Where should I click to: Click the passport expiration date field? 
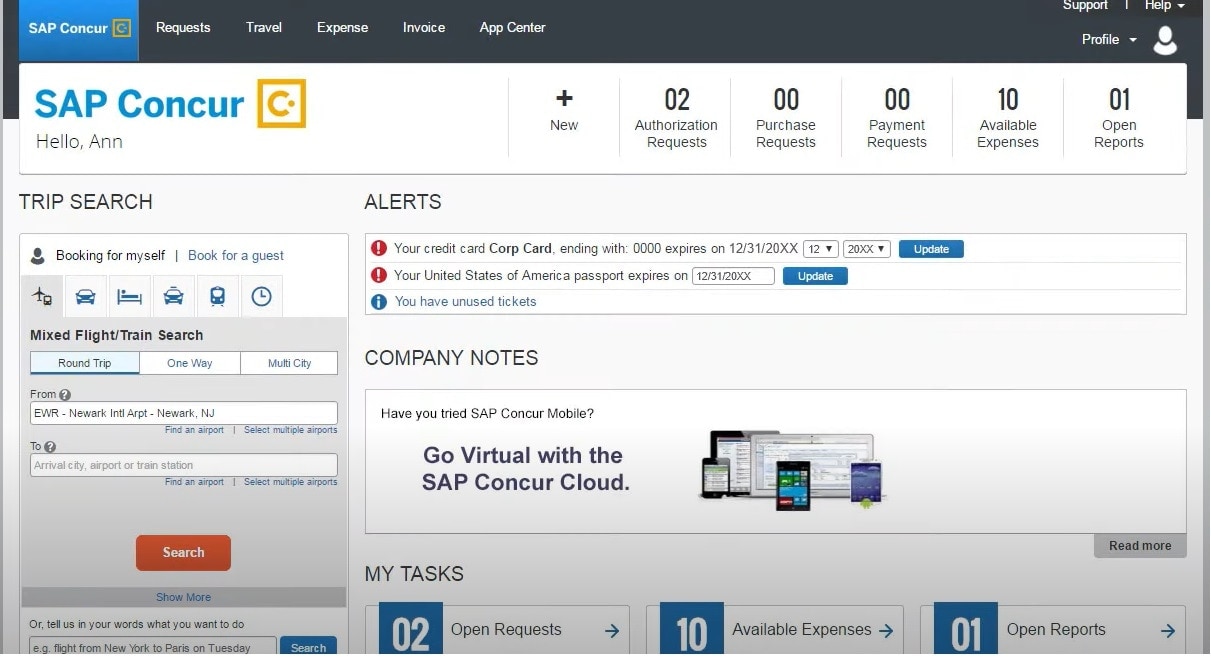click(x=733, y=276)
